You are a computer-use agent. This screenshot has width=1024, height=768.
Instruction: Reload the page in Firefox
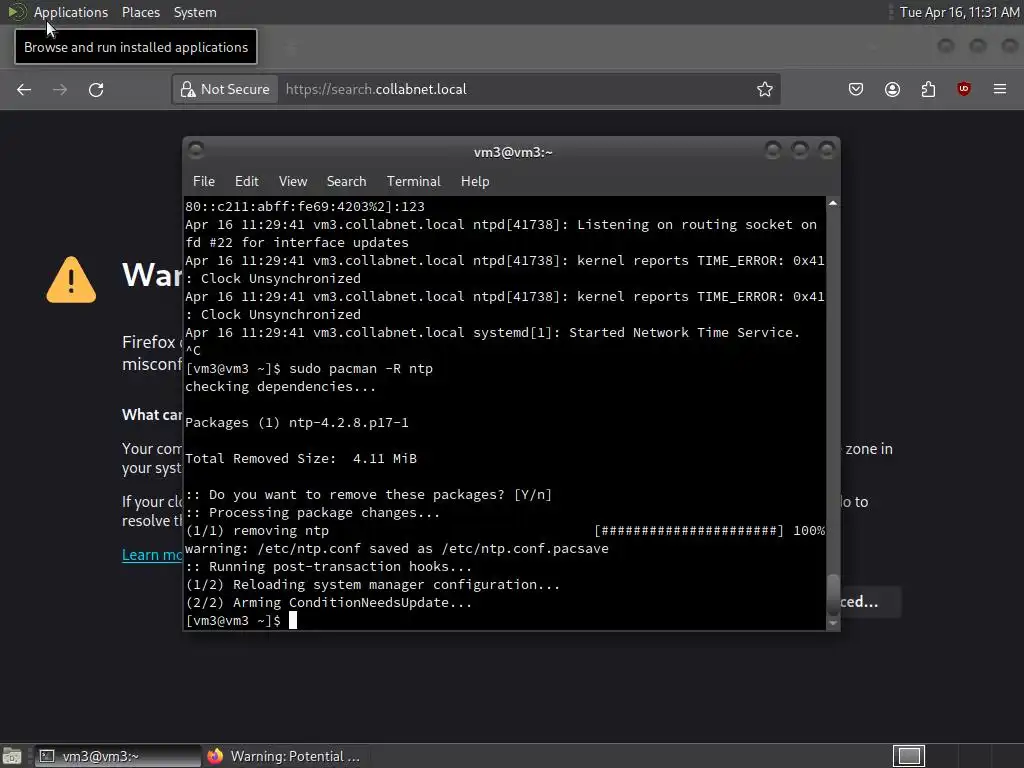click(96, 89)
